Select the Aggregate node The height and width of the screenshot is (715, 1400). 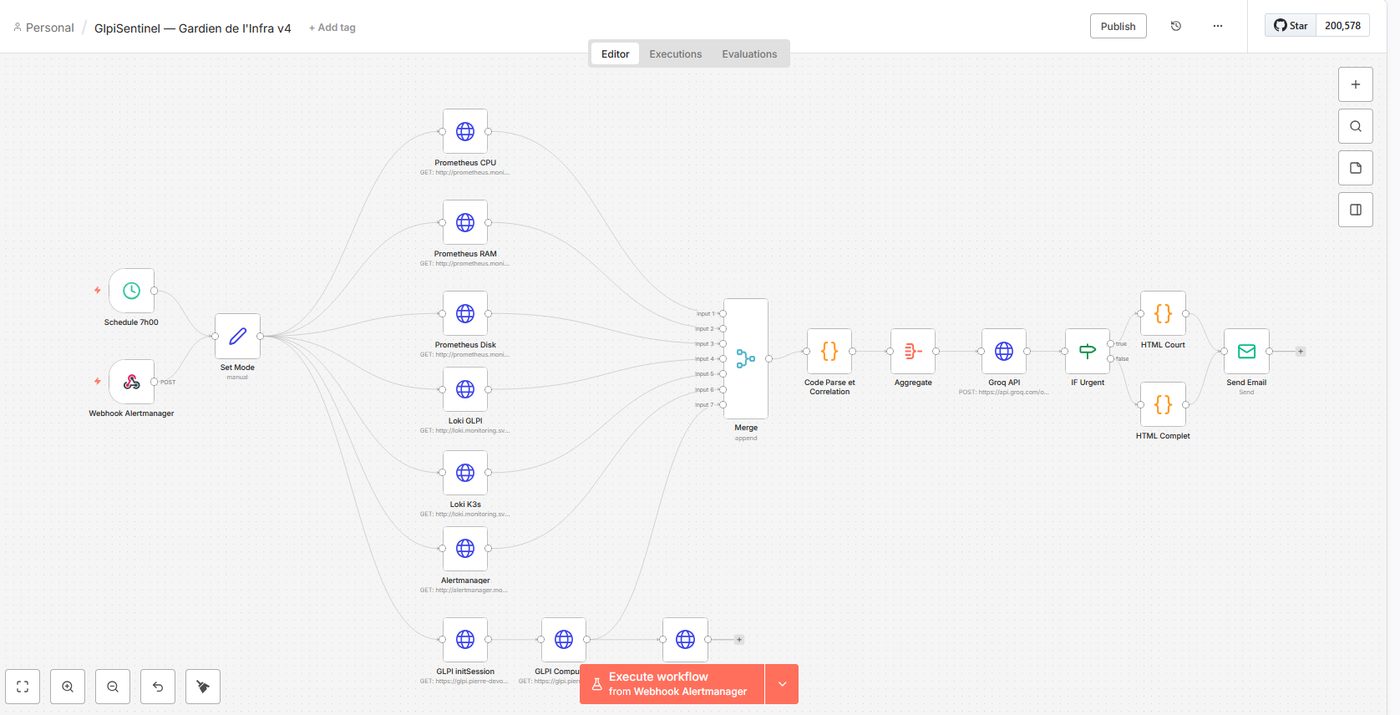[913, 351]
